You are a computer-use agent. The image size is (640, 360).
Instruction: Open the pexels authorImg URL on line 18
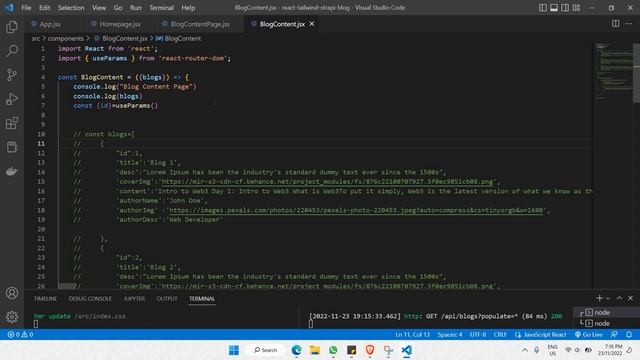click(356, 210)
